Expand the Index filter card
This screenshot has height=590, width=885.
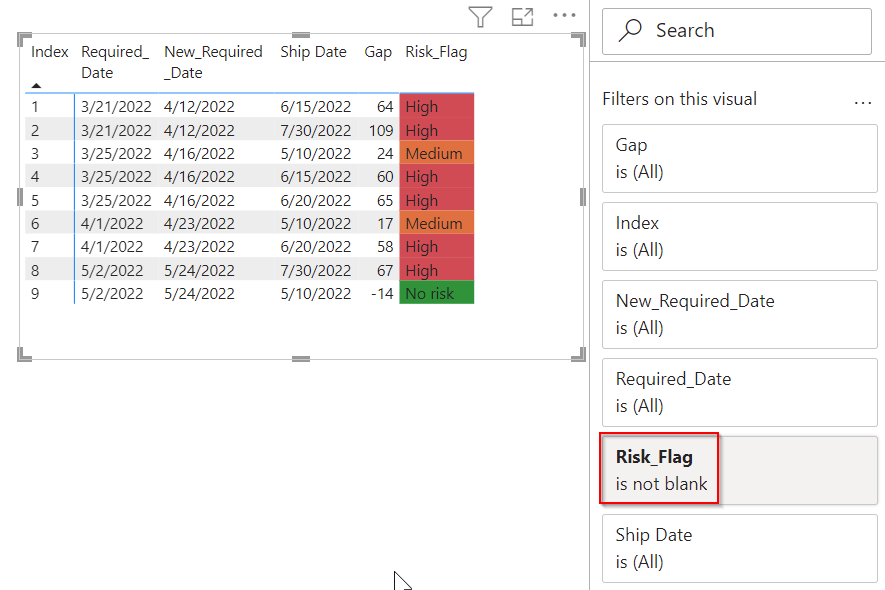click(x=739, y=237)
